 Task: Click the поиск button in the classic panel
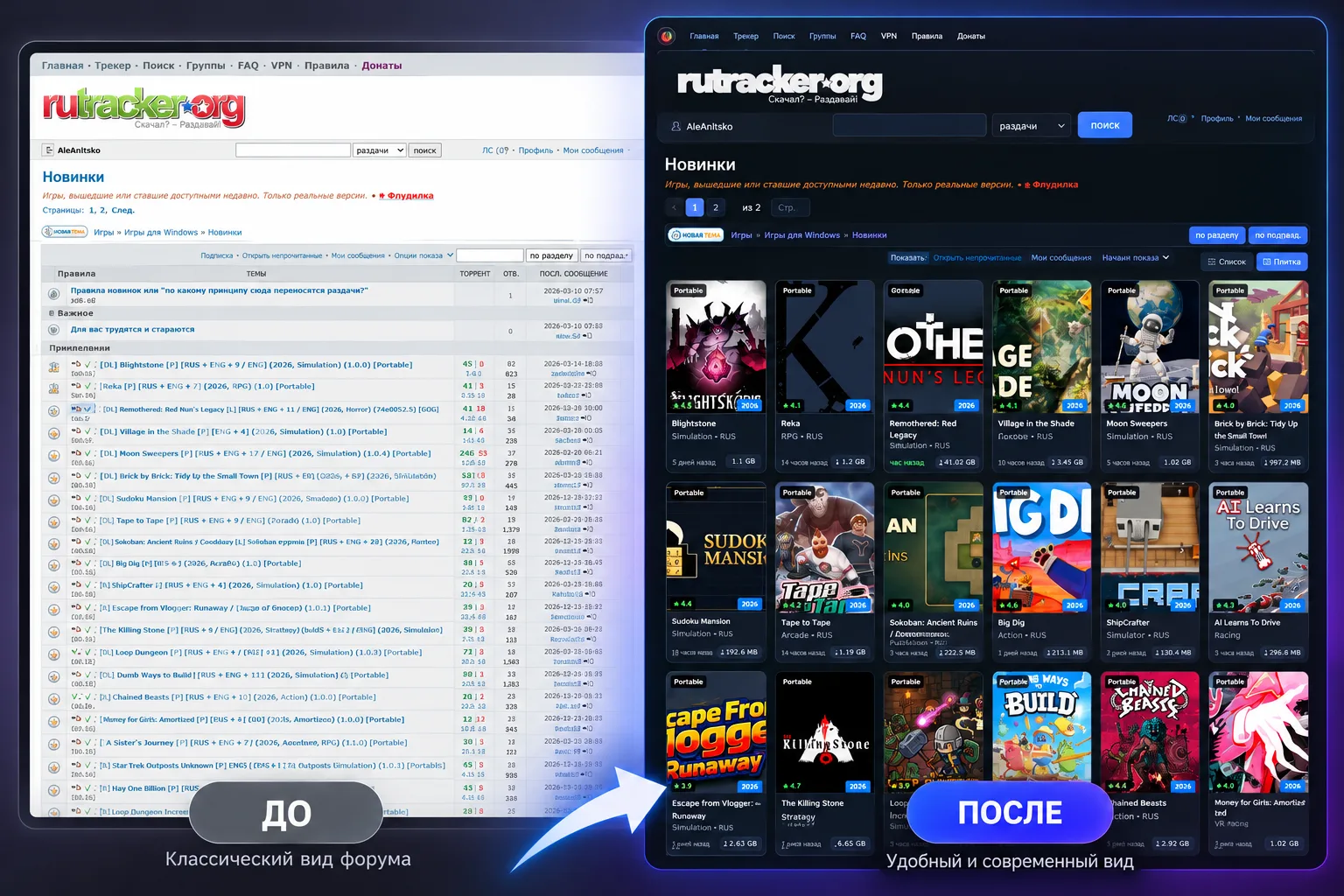tap(425, 150)
